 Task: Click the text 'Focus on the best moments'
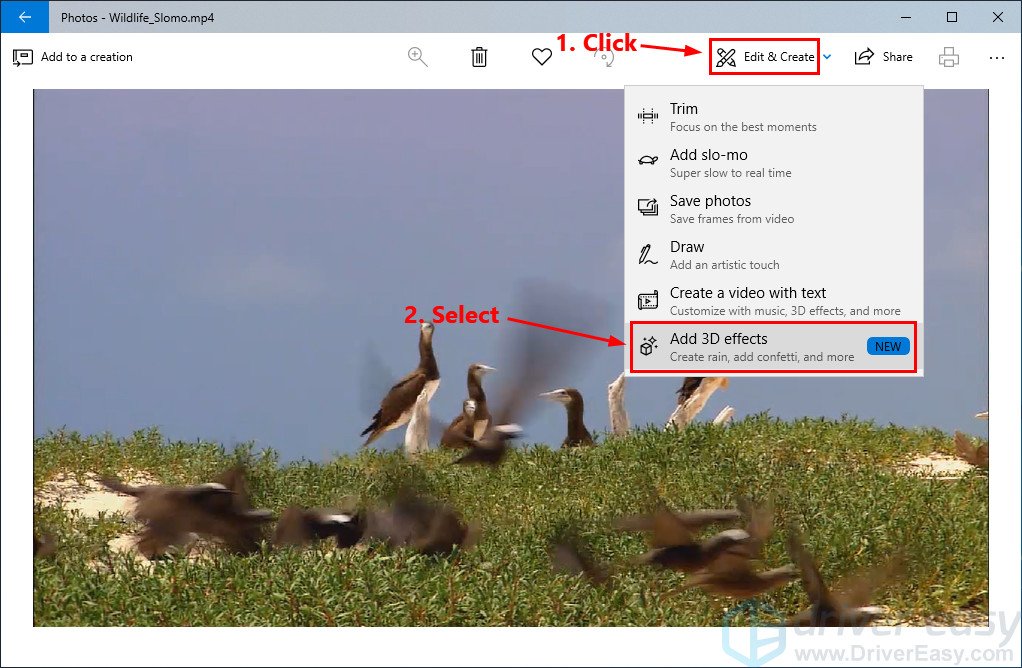[743, 126]
